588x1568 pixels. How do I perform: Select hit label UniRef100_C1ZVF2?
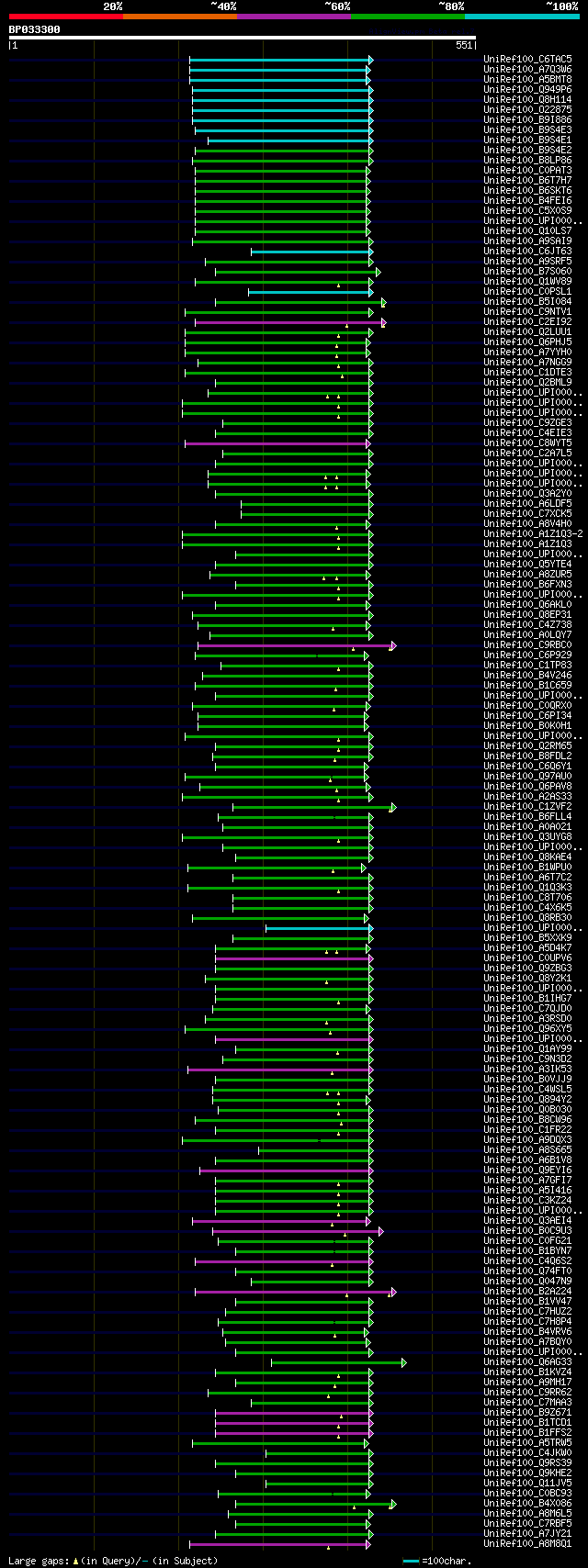[527, 807]
